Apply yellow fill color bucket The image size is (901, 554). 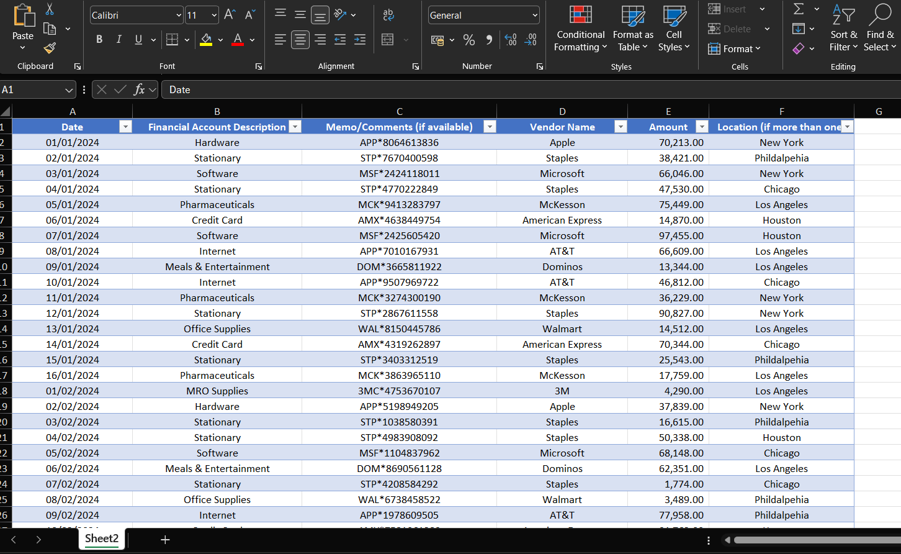click(x=206, y=40)
